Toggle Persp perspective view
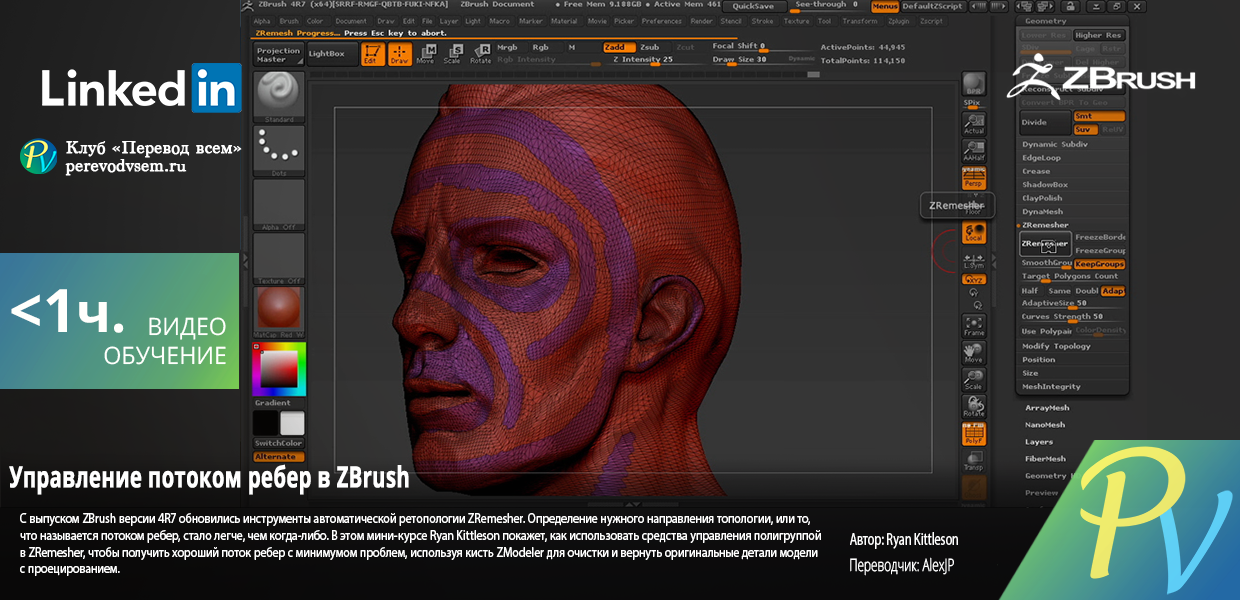 (973, 178)
